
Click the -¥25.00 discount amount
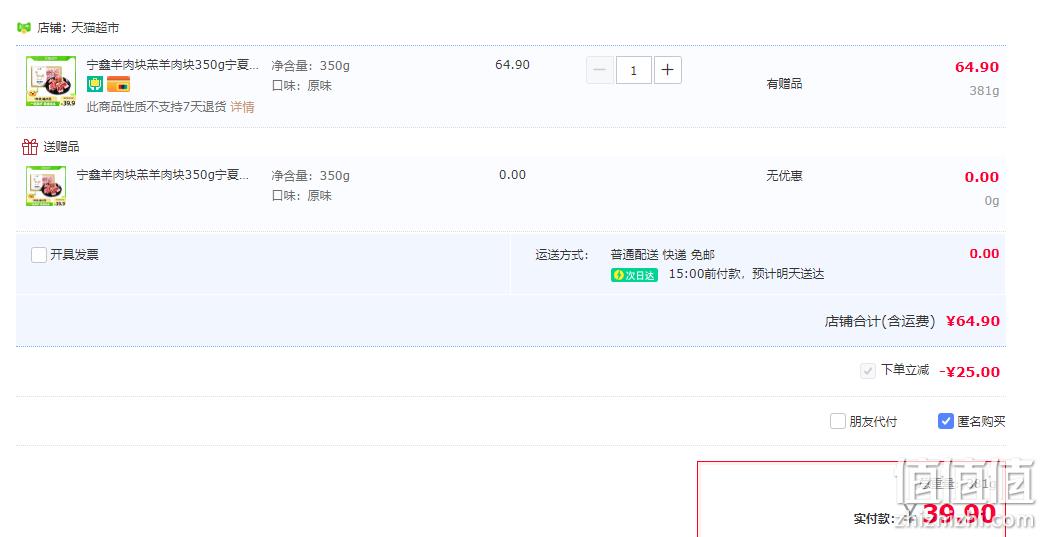coord(969,372)
